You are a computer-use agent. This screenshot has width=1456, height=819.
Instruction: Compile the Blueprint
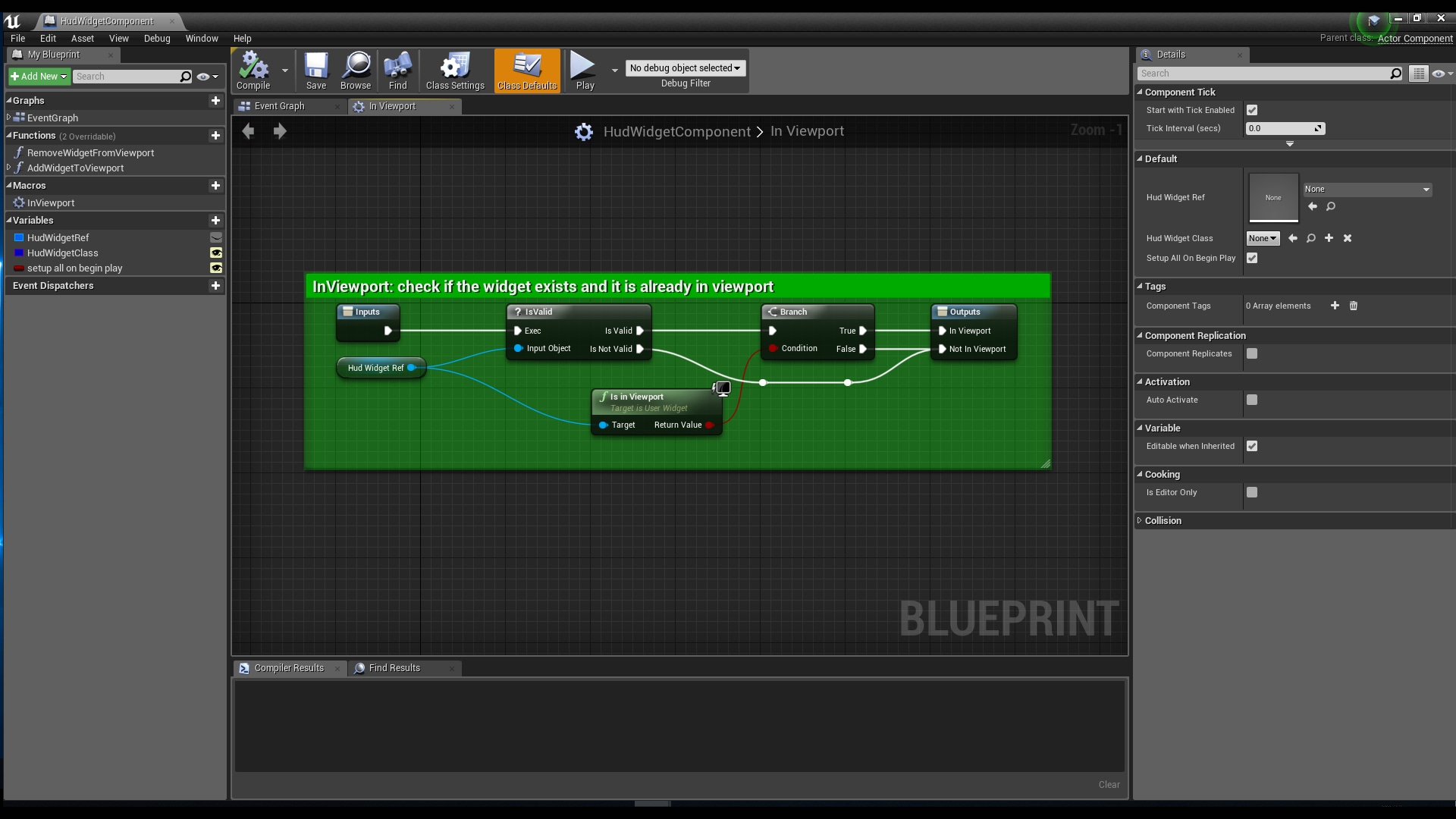pyautogui.click(x=252, y=70)
